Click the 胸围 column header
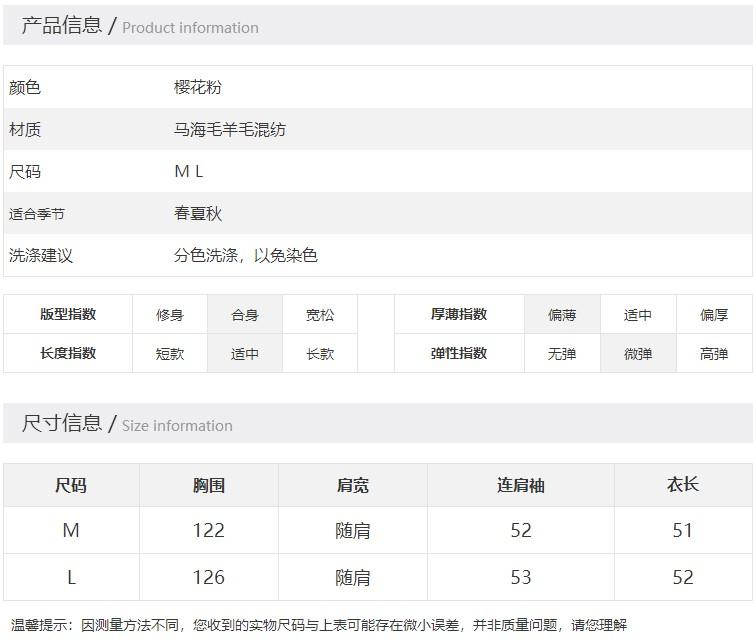The width and height of the screenshot is (756, 639). point(209,485)
